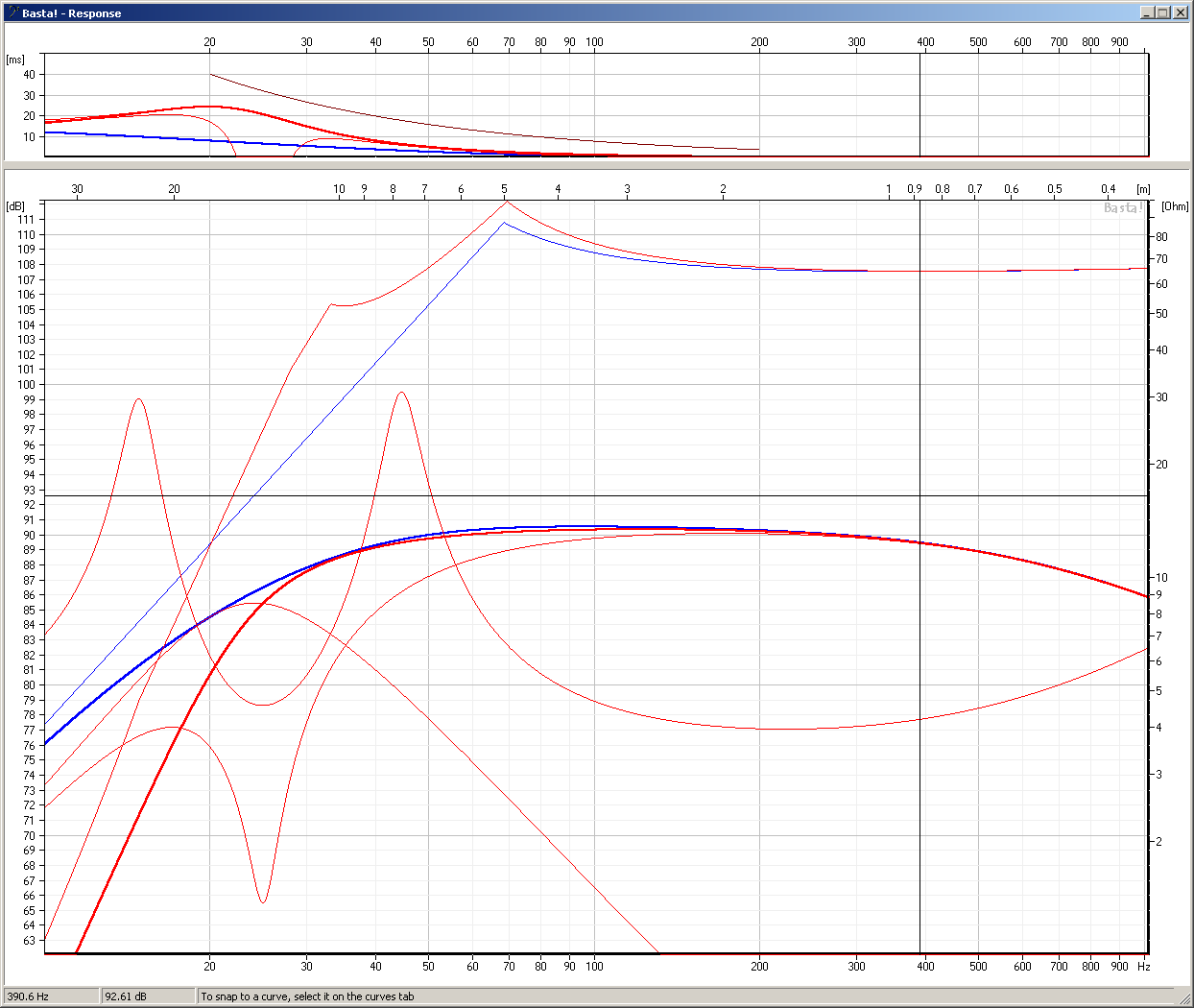Close the Basta! Response window
This screenshot has width=1194, height=1008.
click(x=1179, y=12)
